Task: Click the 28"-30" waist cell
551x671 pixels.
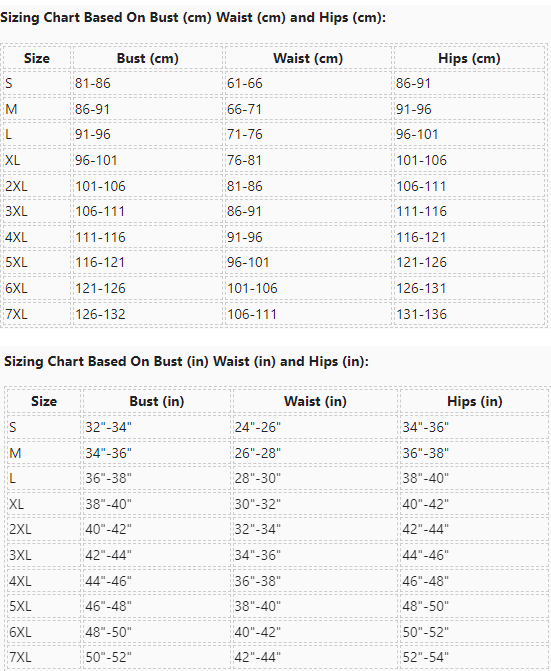Action: click(315, 478)
